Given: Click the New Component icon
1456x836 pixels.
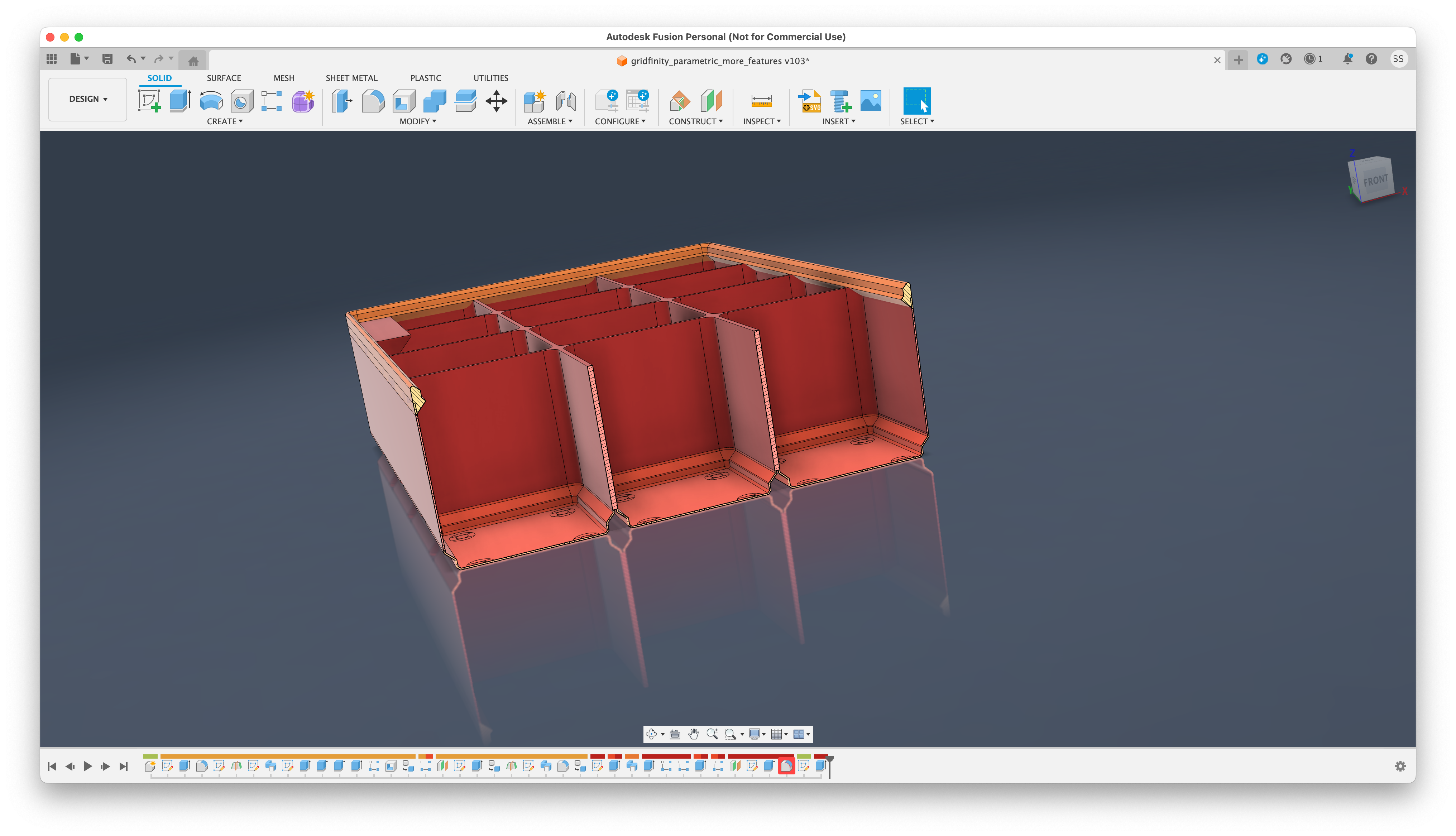Looking at the screenshot, I should (x=535, y=101).
